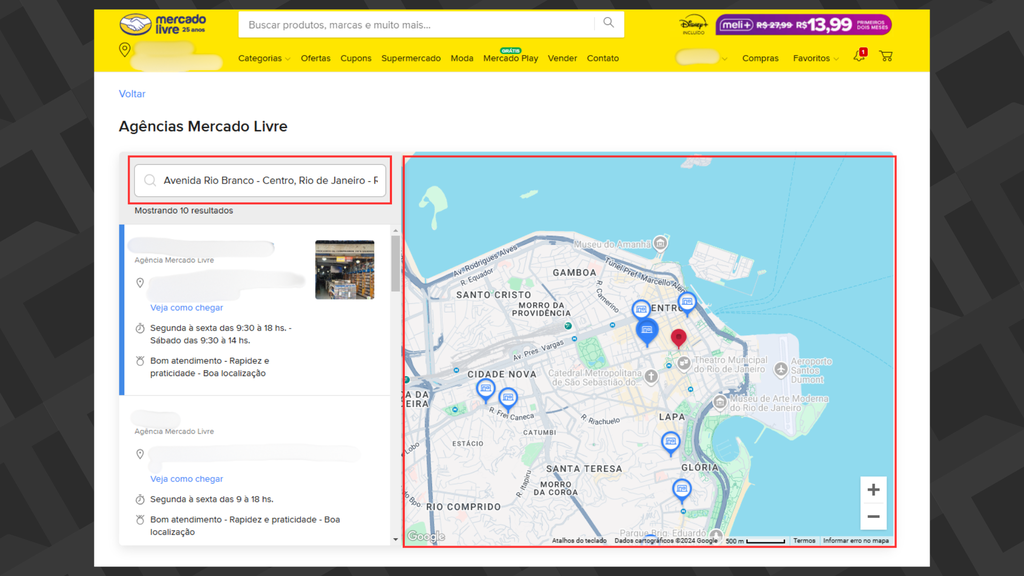Screen dimensions: 1024x576
Task: Open Cupons menu item
Action: [x=356, y=58]
